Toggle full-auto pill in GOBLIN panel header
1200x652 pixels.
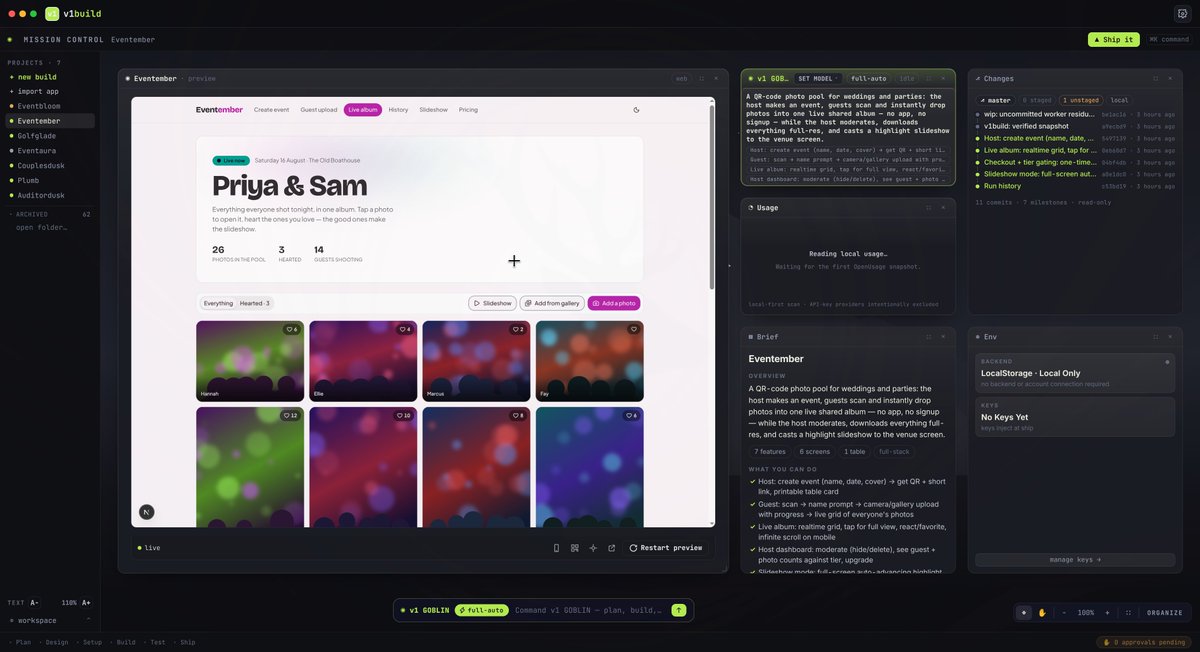pos(868,78)
